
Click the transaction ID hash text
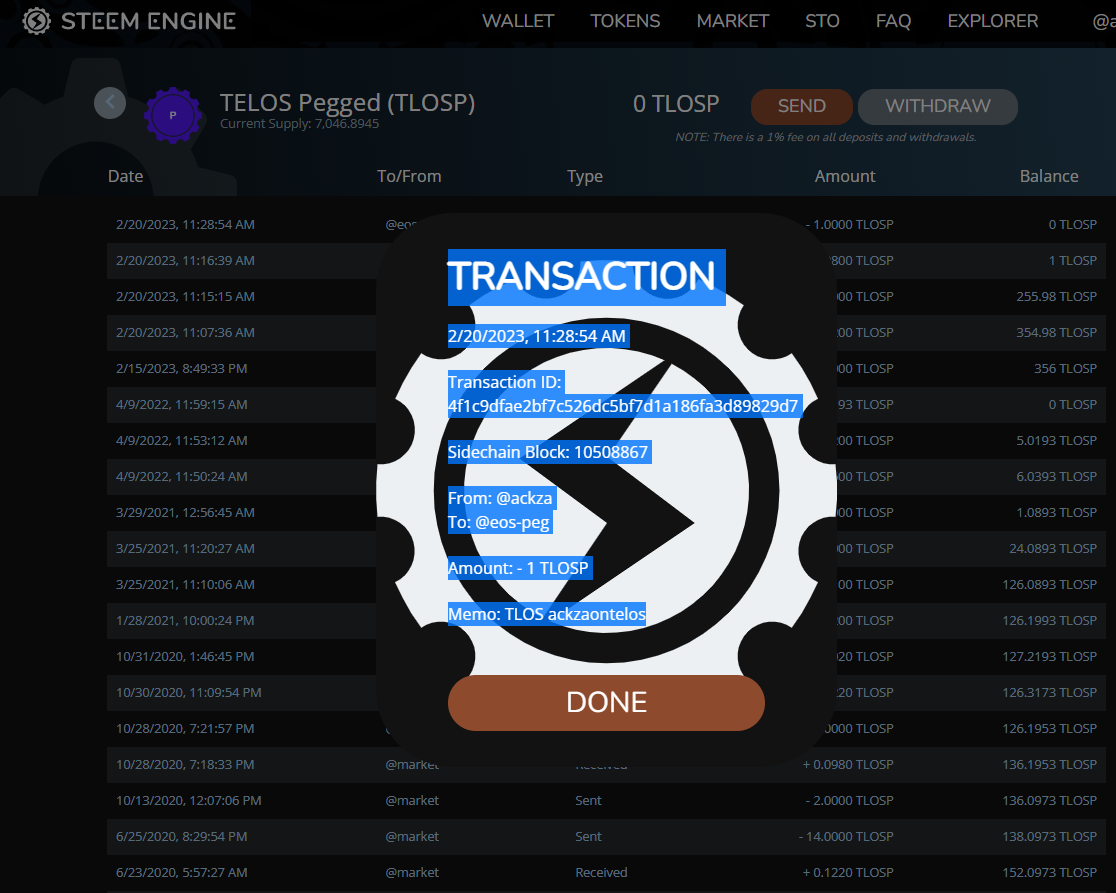point(623,406)
